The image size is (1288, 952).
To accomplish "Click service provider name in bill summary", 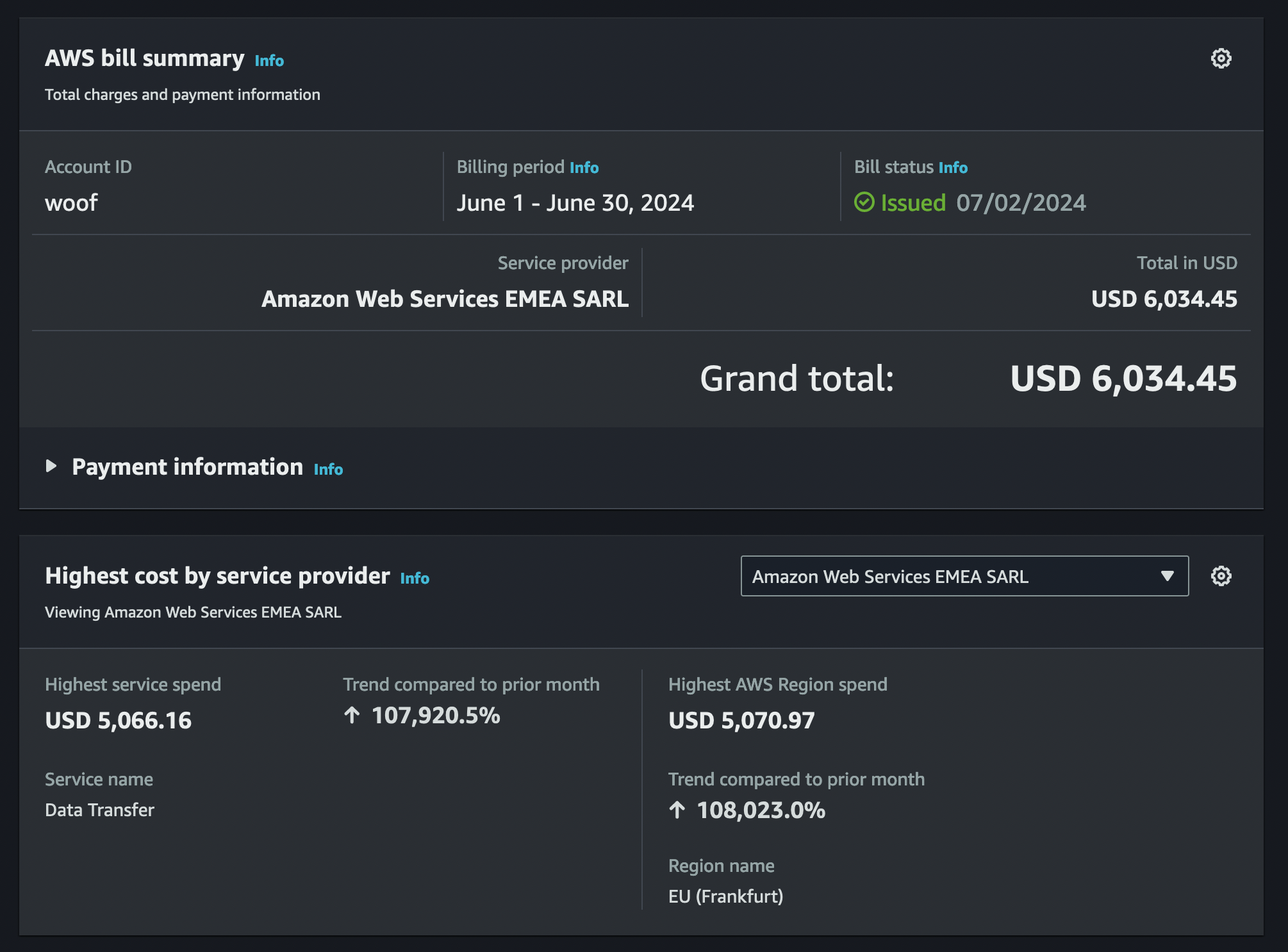I will pyautogui.click(x=445, y=299).
